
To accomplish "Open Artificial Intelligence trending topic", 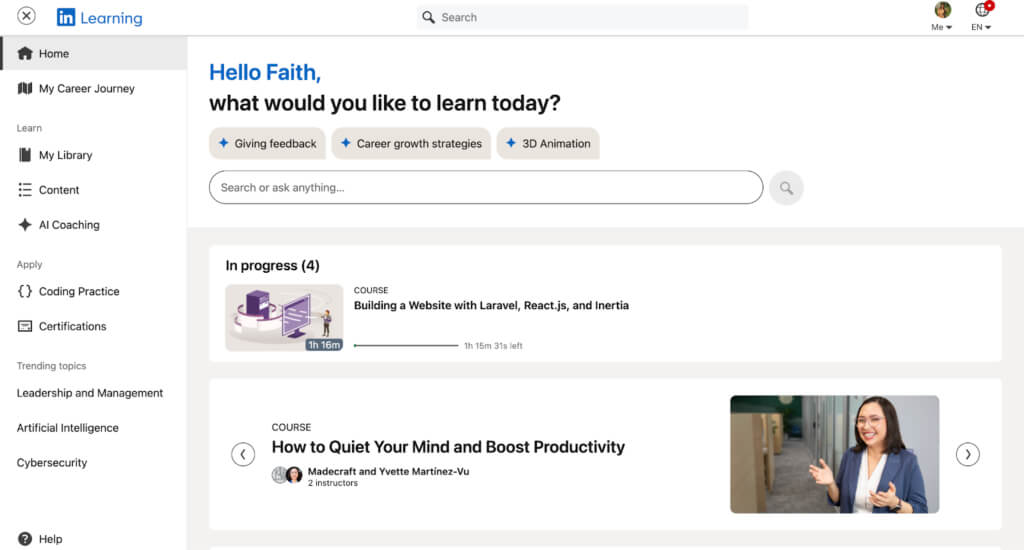I will pos(67,428).
